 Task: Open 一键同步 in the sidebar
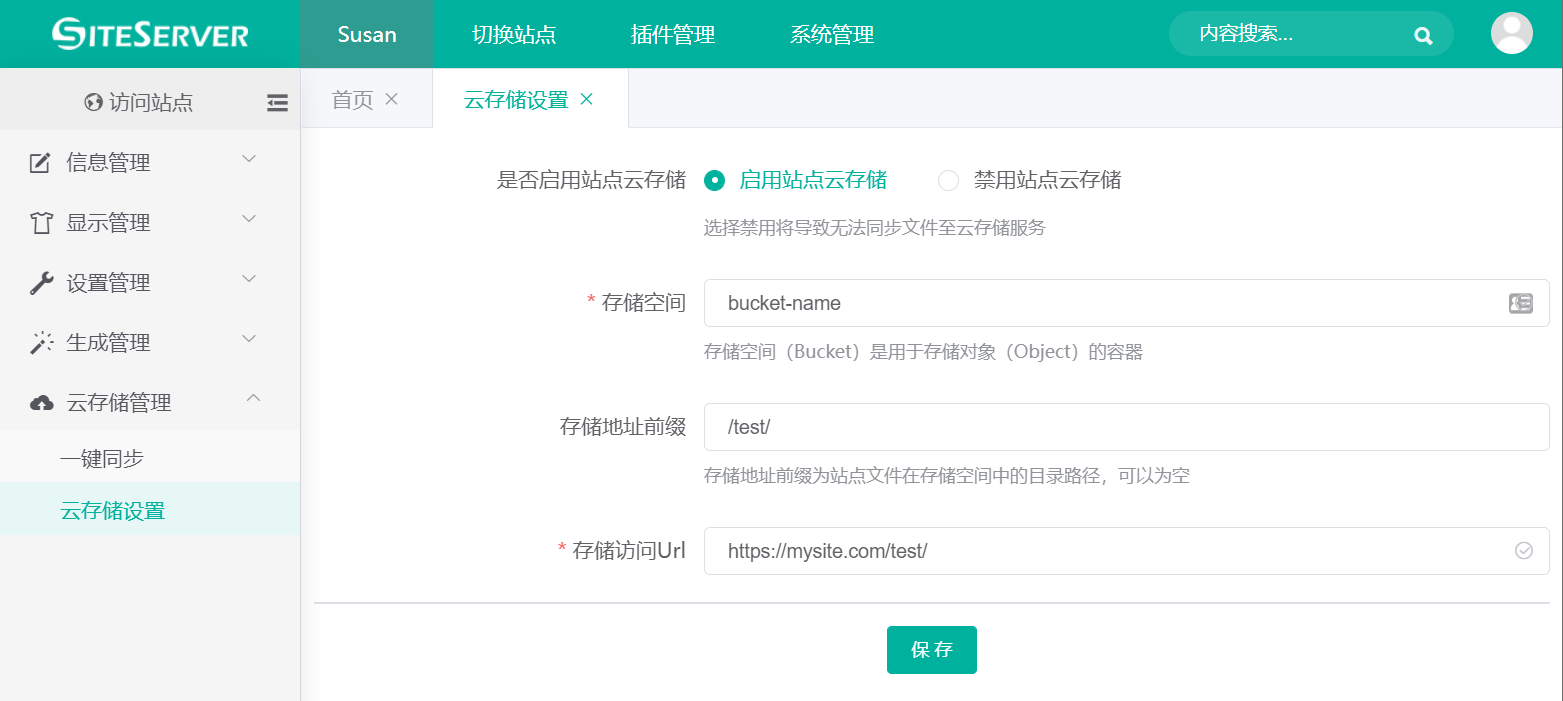(102, 459)
